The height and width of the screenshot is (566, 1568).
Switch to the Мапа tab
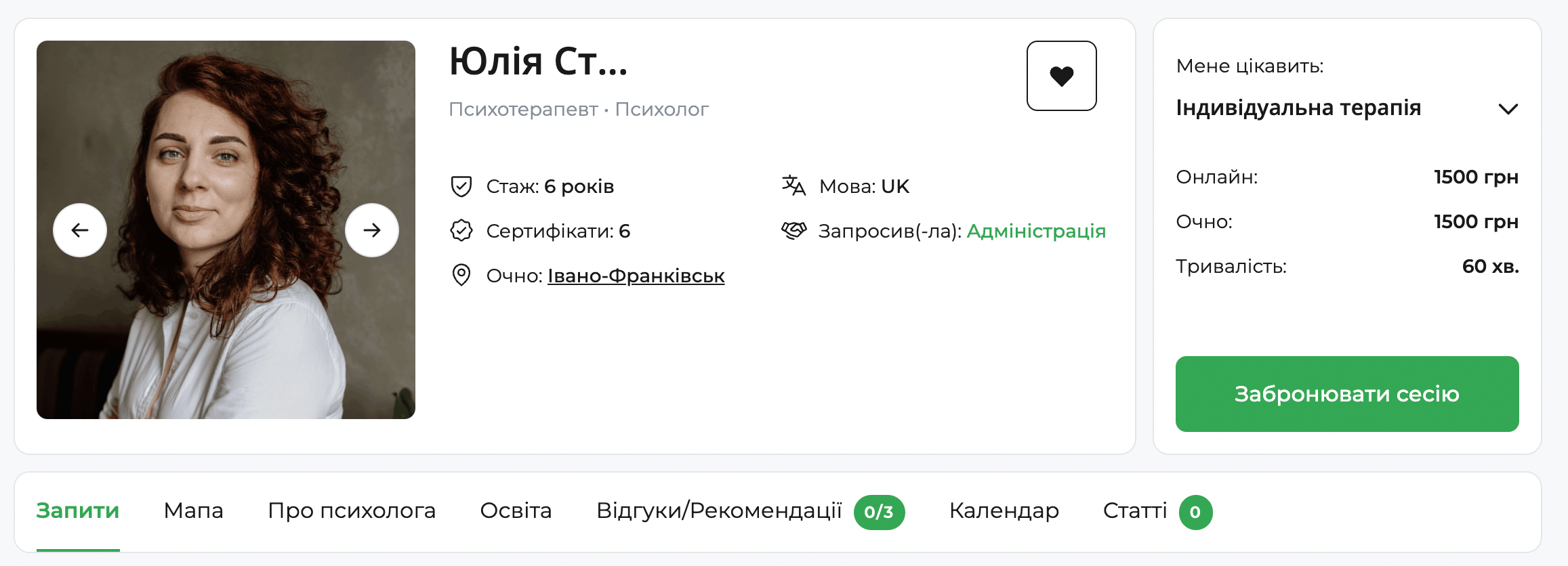point(194,512)
